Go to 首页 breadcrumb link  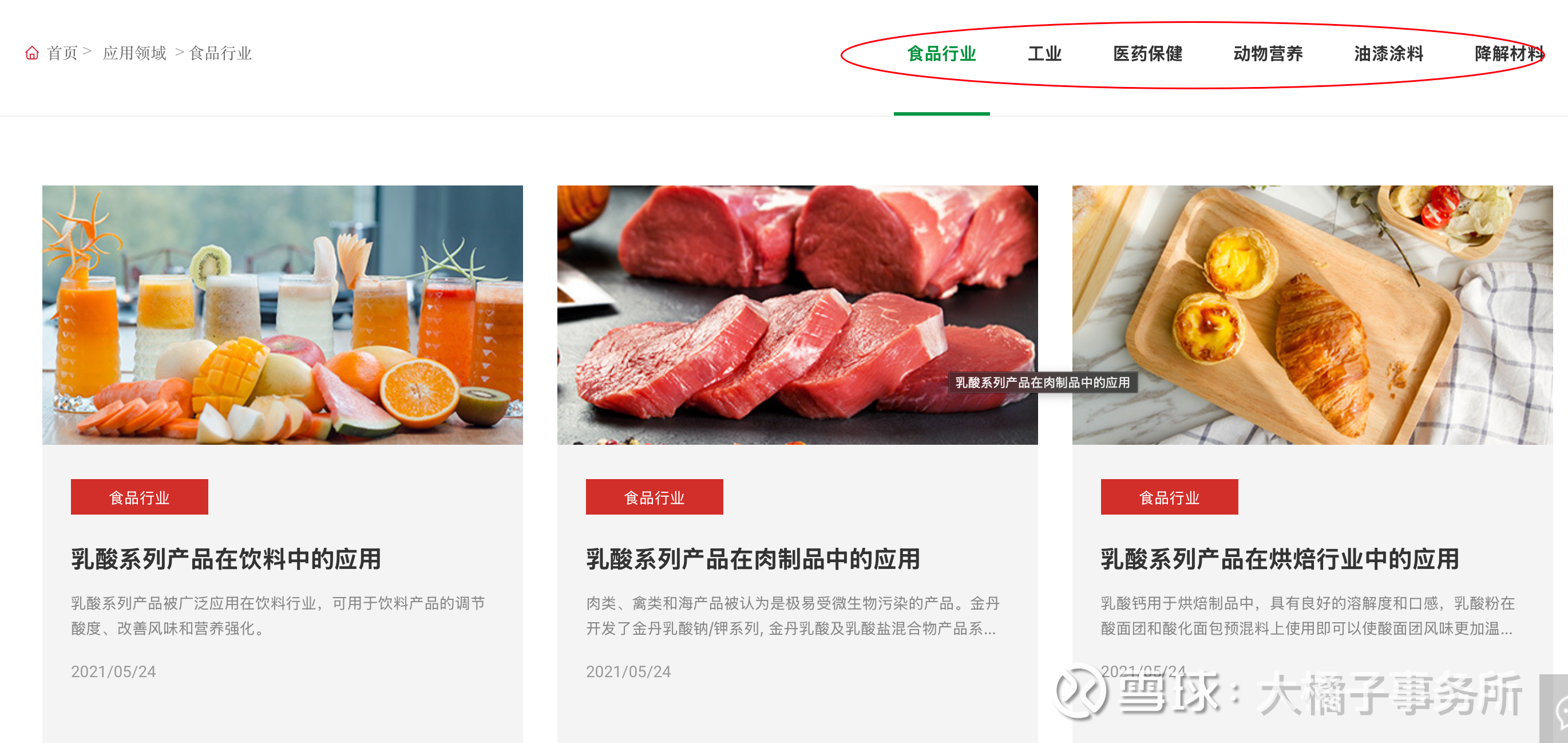click(x=63, y=54)
